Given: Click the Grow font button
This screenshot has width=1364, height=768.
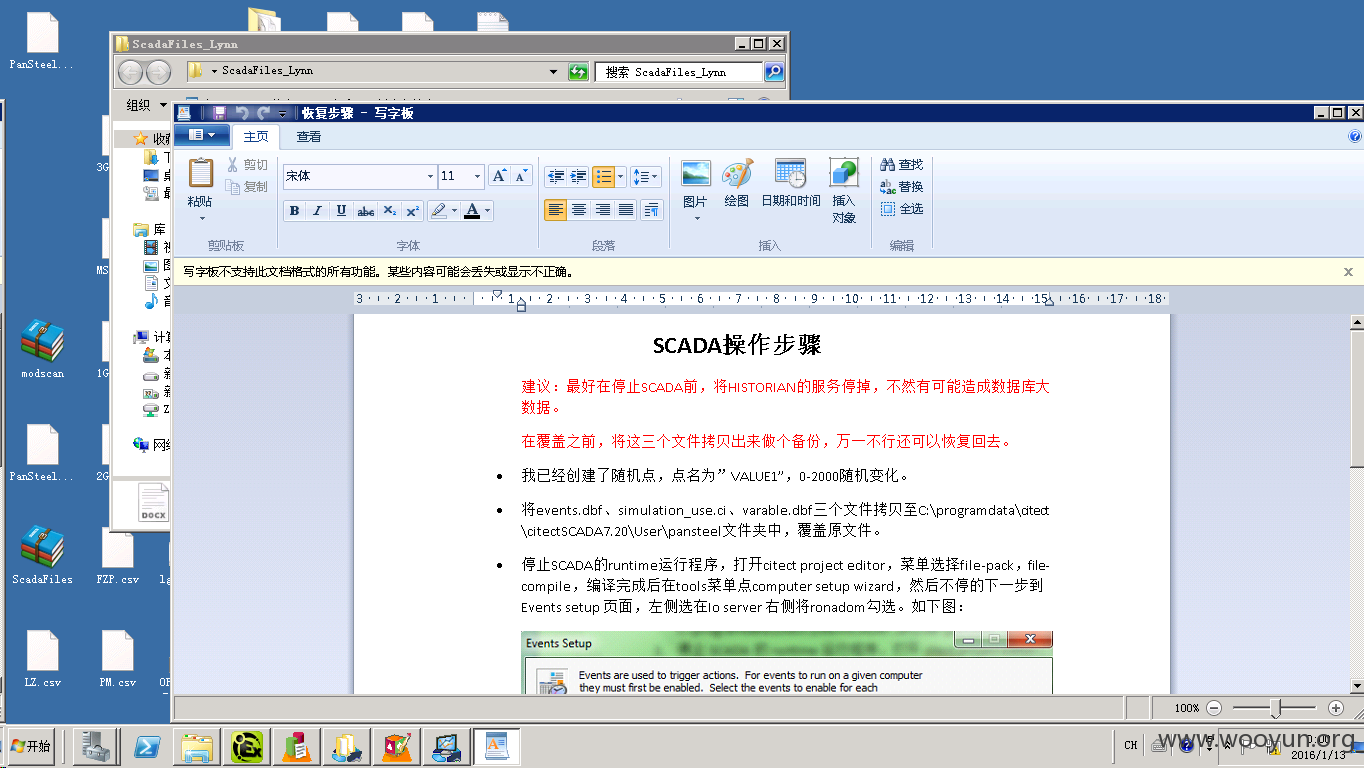Looking at the screenshot, I should click(x=500, y=176).
